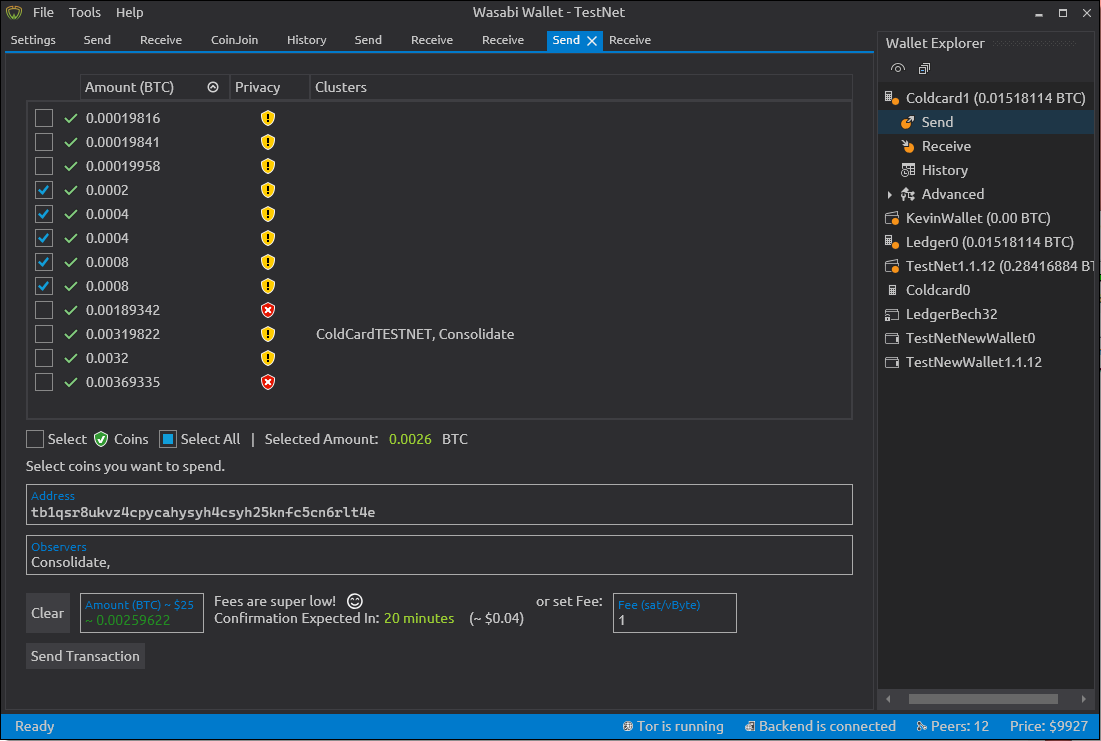Click the red privacy shield of 0.00189342 coin
1101x741 pixels.
pos(268,310)
